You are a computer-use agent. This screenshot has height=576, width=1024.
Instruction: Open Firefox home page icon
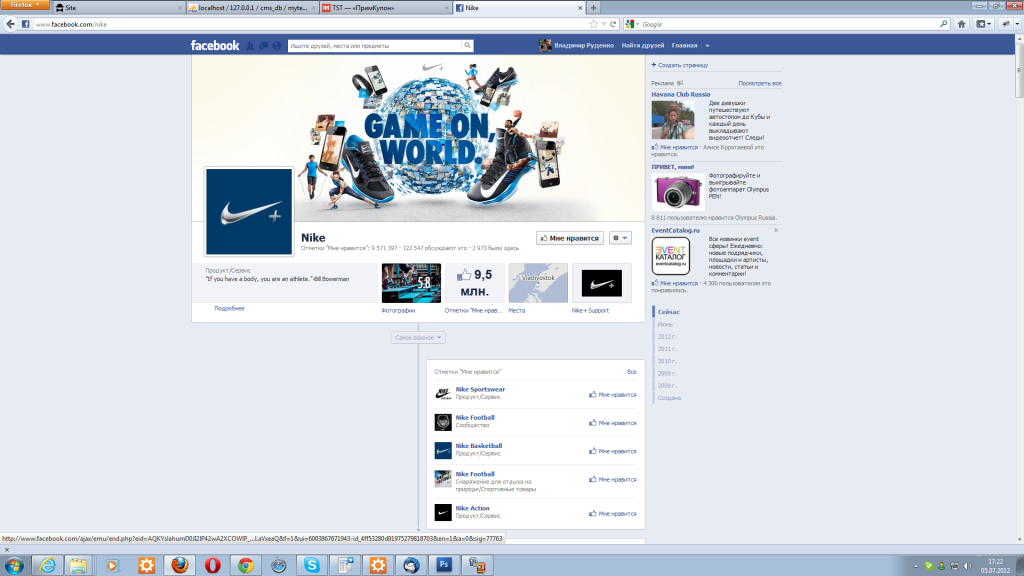[961, 24]
